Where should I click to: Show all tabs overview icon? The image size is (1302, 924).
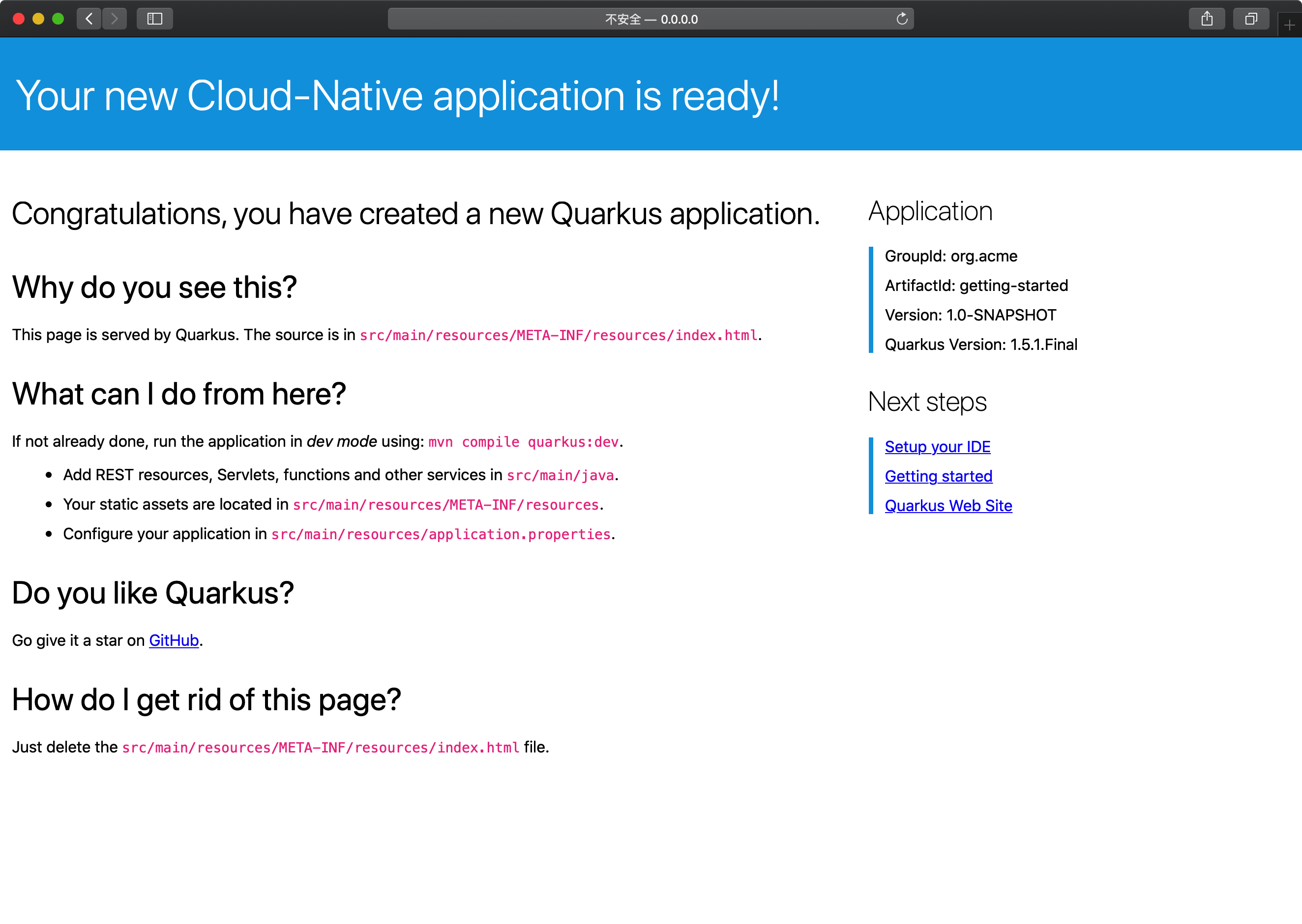click(1250, 19)
